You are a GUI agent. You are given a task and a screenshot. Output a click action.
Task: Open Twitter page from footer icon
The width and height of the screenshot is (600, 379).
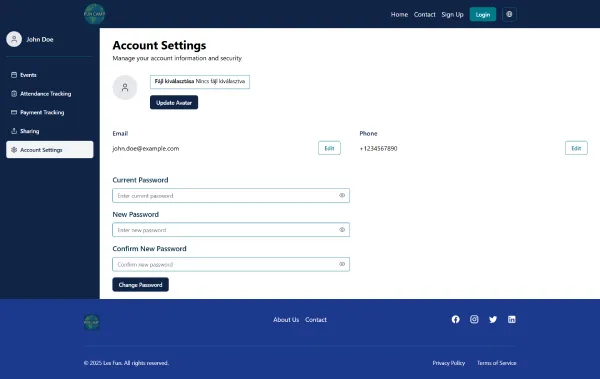[493, 319]
